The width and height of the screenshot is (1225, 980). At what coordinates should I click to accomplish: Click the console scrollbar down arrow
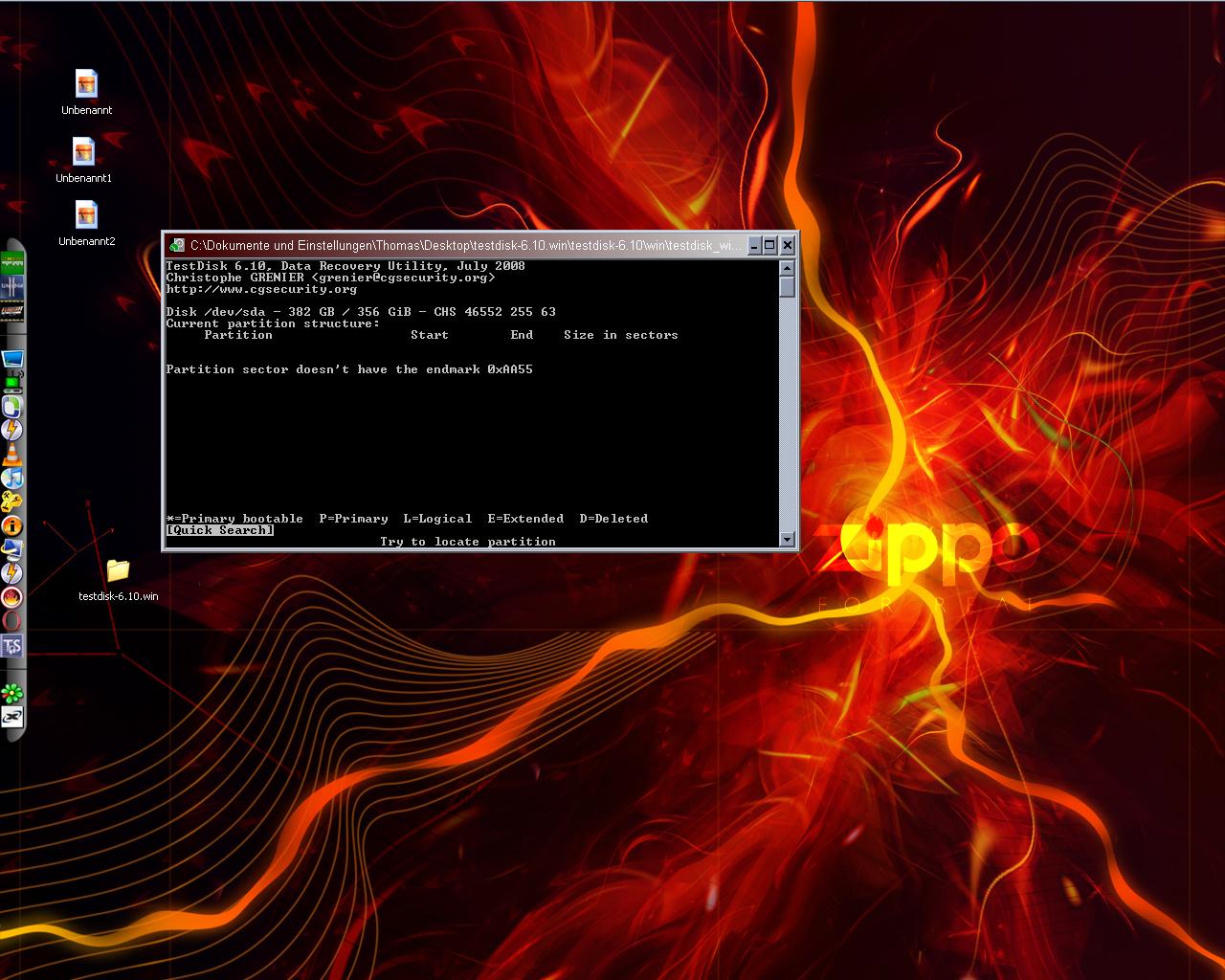coord(788,539)
